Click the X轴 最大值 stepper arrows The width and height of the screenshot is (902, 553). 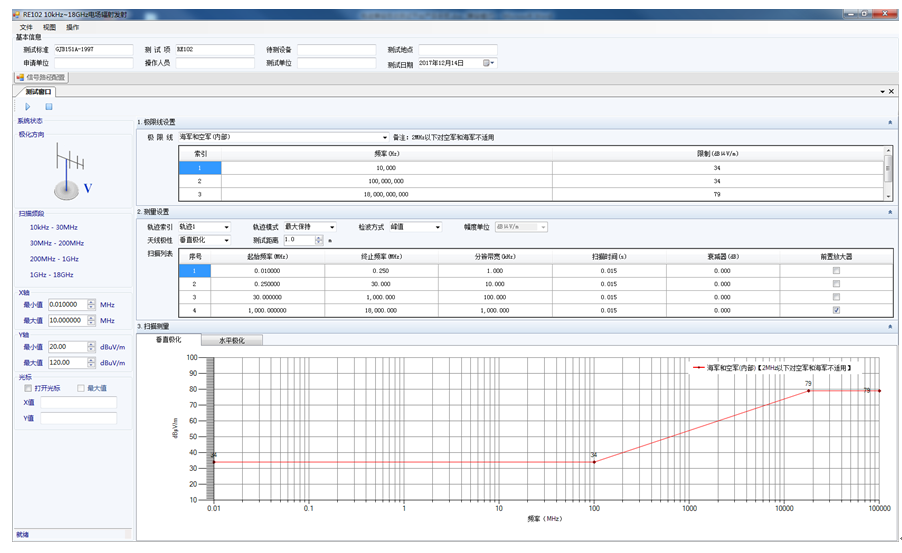(91, 321)
